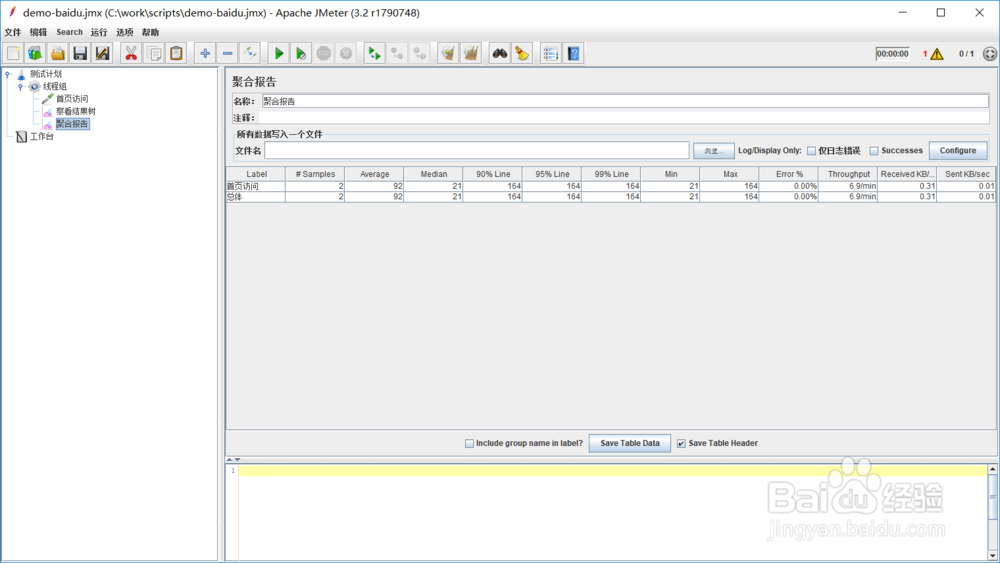The image size is (1000, 563).
Task: Toggle 仅日志错误 checkbox
Action: pyautogui.click(x=811, y=151)
